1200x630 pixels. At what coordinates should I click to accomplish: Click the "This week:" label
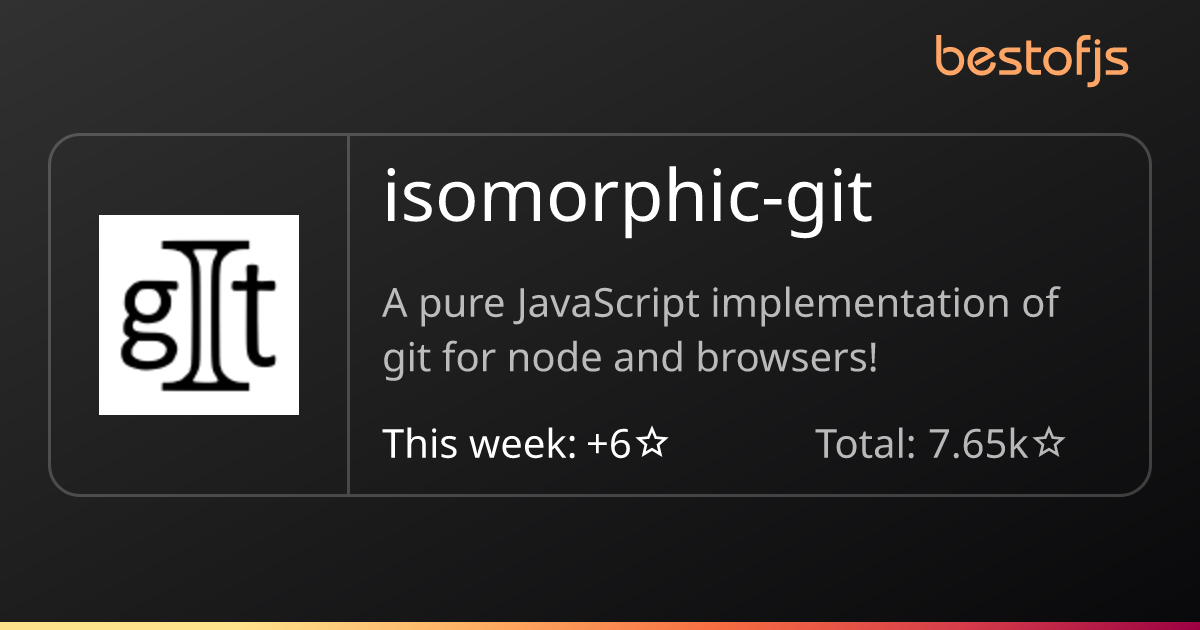pyautogui.click(x=479, y=444)
